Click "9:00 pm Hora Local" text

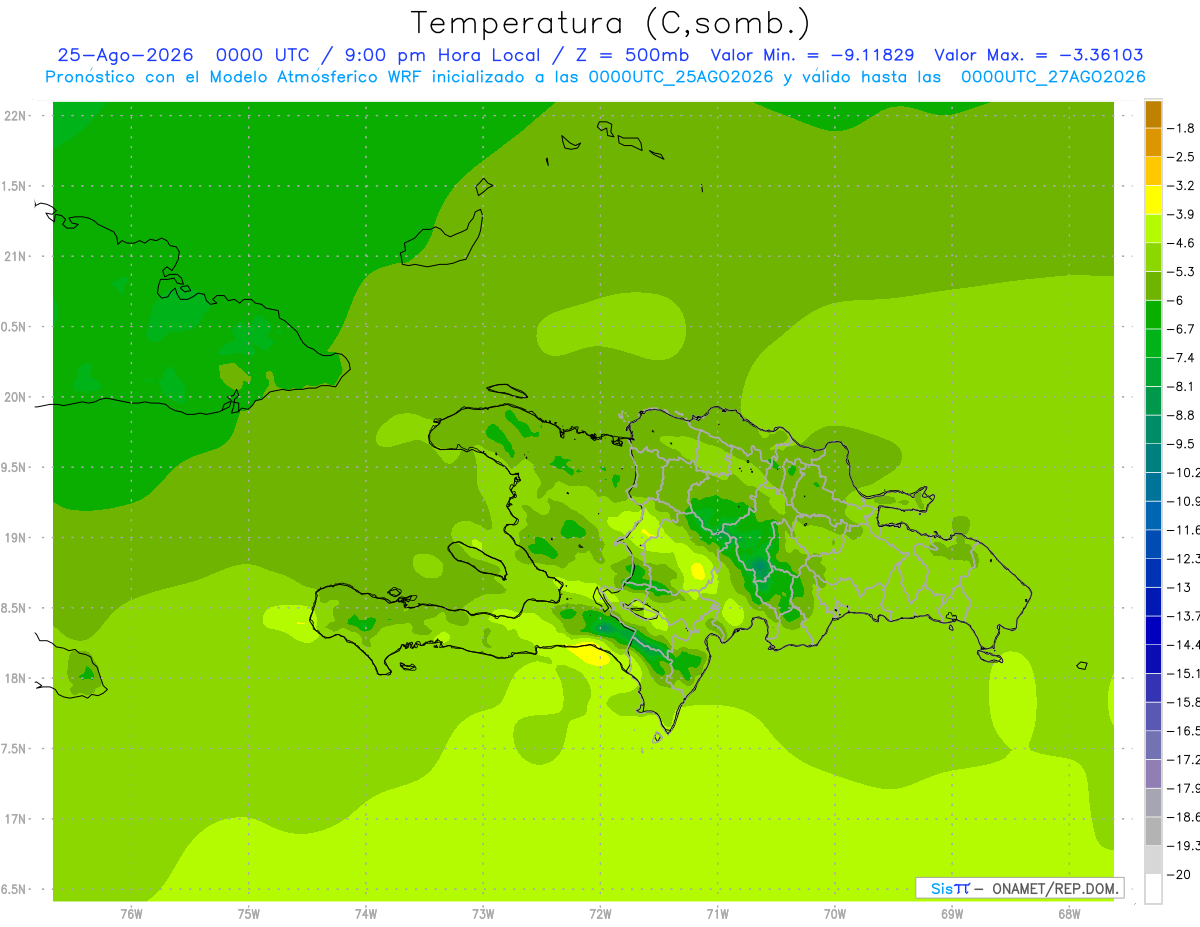point(443,55)
